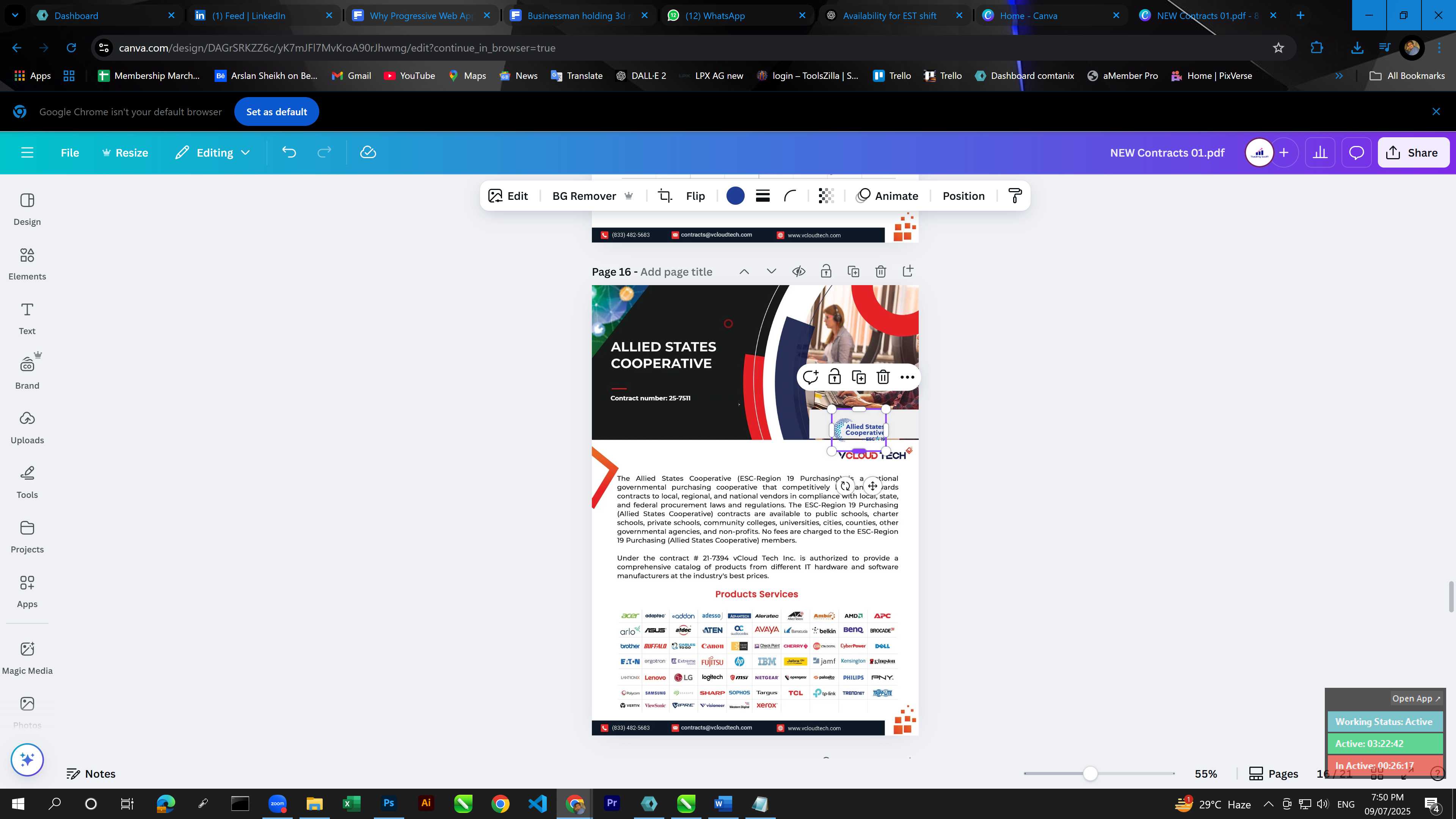Expand hidden bookmarks overflow

(x=1338, y=76)
